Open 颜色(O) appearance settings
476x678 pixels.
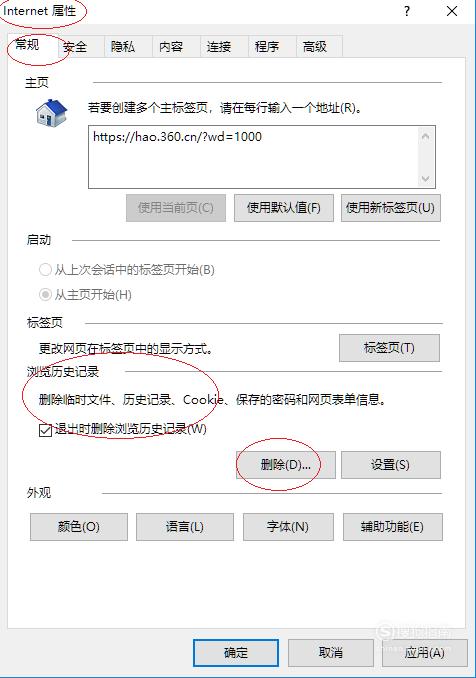(x=79, y=527)
